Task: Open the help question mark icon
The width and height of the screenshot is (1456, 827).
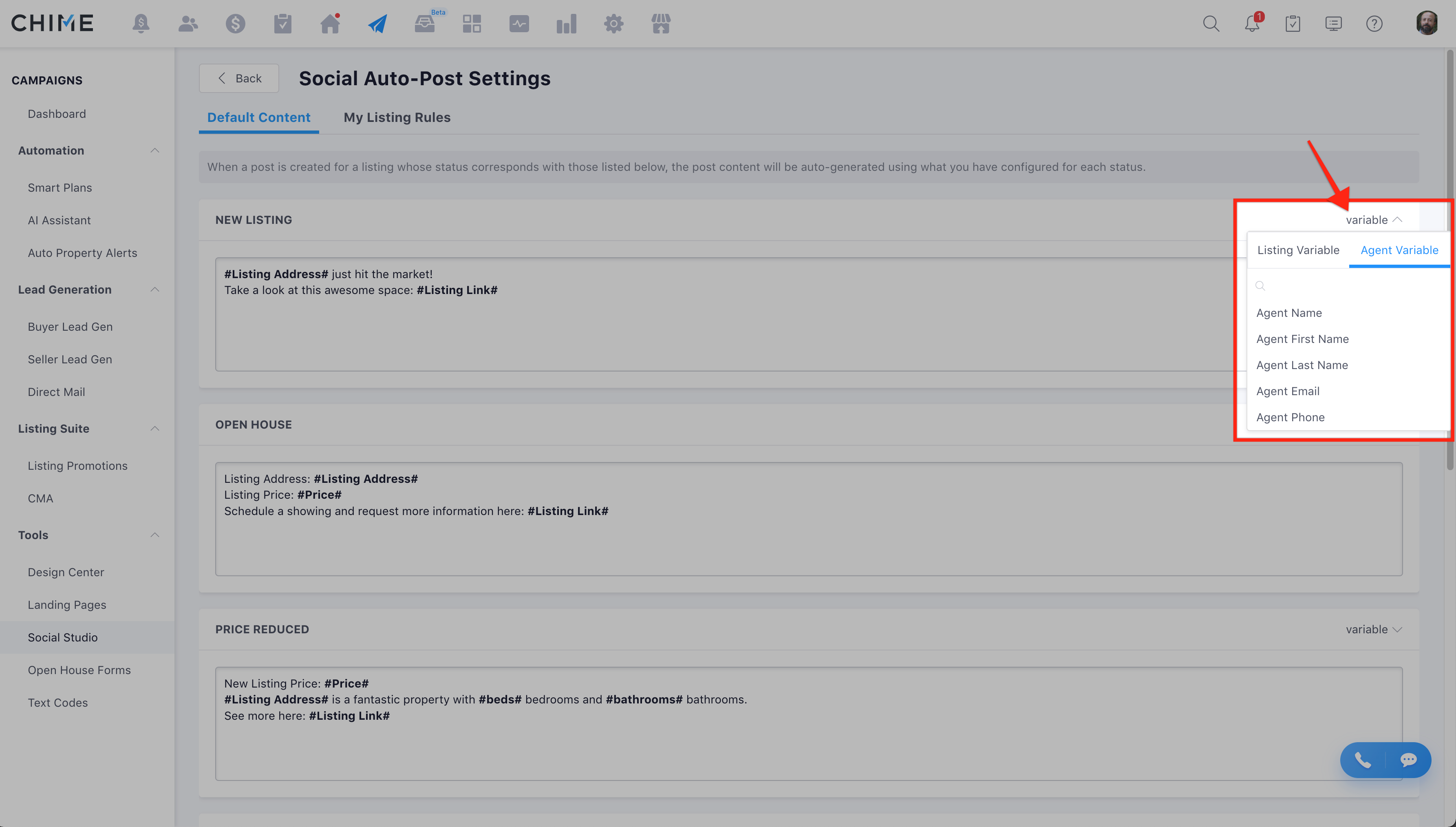Action: pos(1374,24)
